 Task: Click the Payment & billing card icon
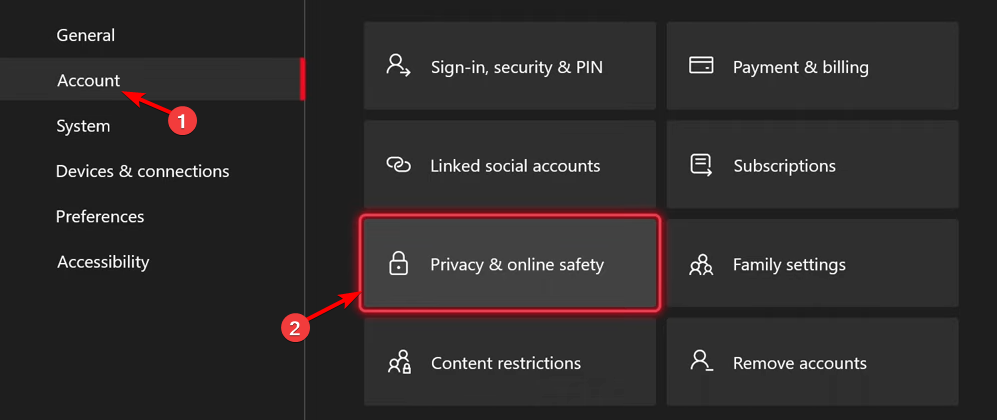pos(701,65)
